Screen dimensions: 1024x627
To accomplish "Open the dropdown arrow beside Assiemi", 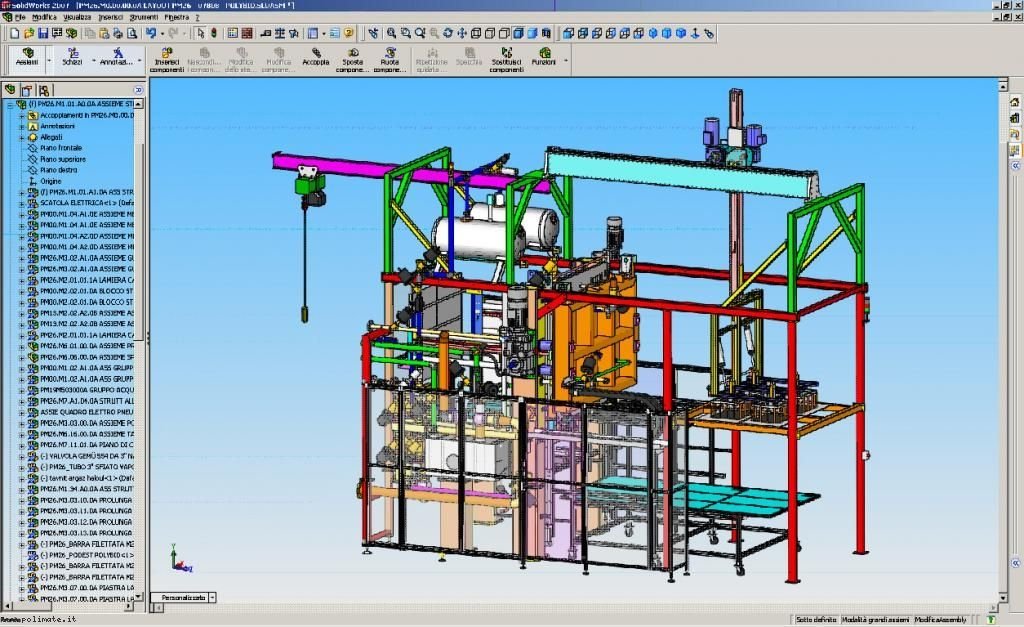I will click(x=49, y=61).
